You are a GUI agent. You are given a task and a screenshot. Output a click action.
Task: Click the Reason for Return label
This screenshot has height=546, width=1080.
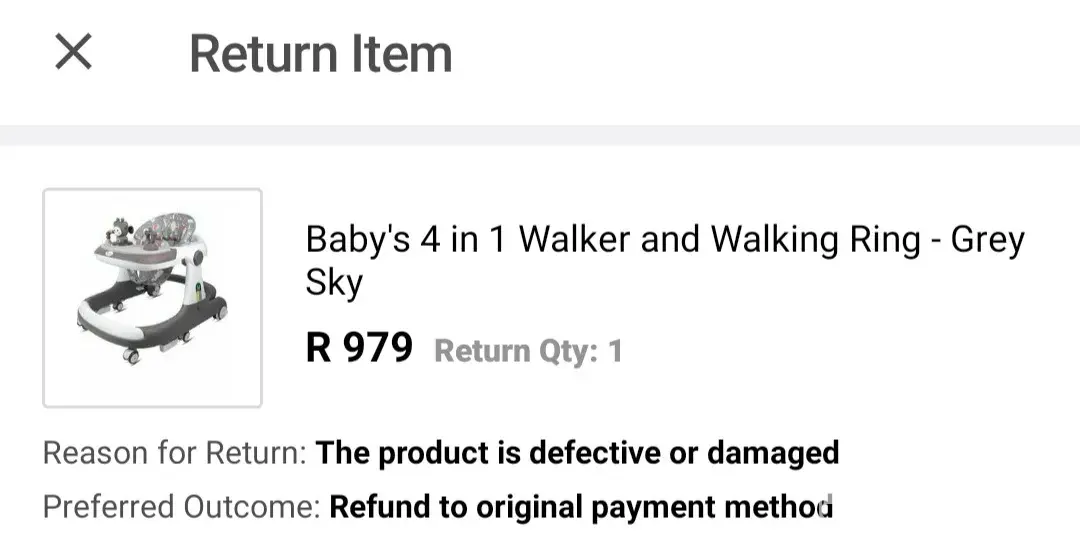(174, 453)
